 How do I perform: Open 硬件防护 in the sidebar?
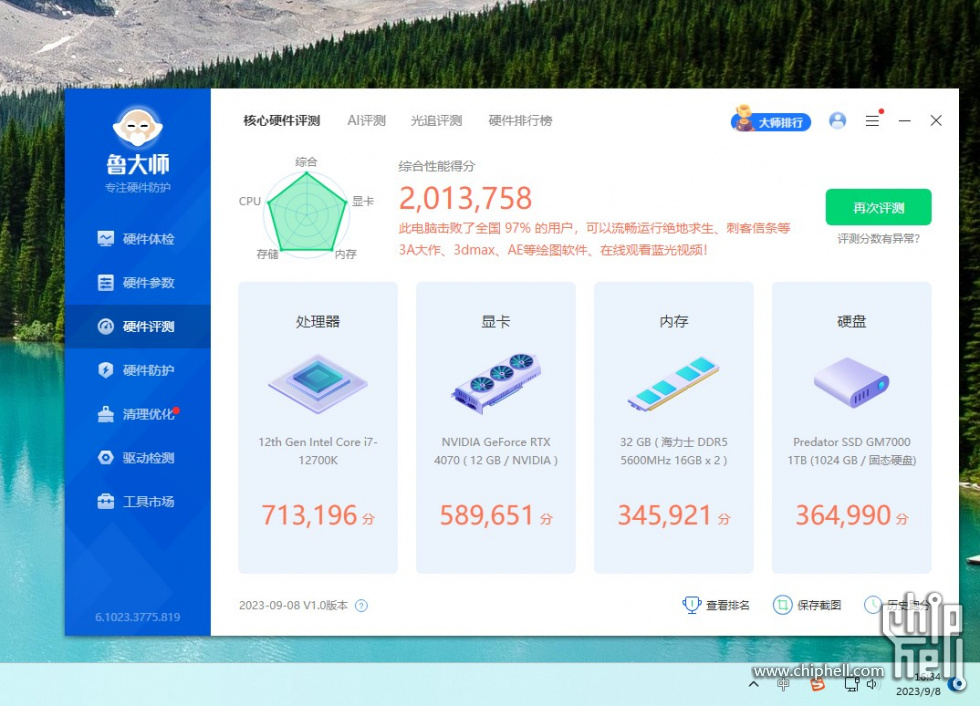click(x=137, y=370)
